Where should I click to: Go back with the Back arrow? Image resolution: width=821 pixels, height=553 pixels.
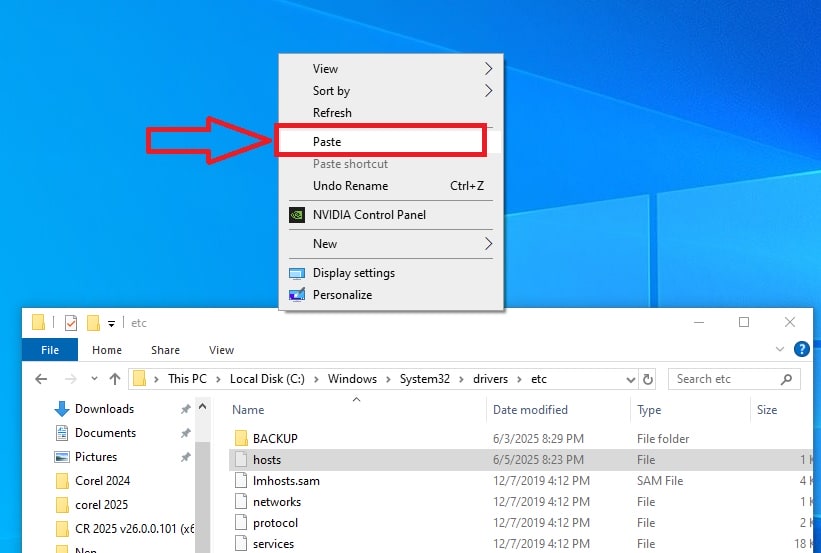tap(41, 379)
